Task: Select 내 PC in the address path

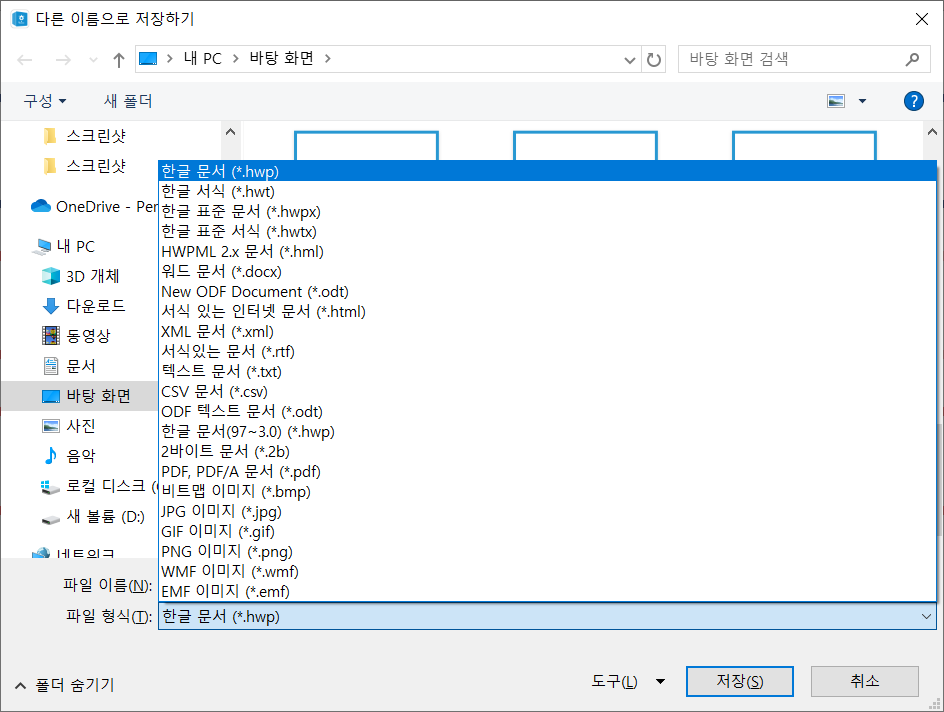Action: pos(202,58)
